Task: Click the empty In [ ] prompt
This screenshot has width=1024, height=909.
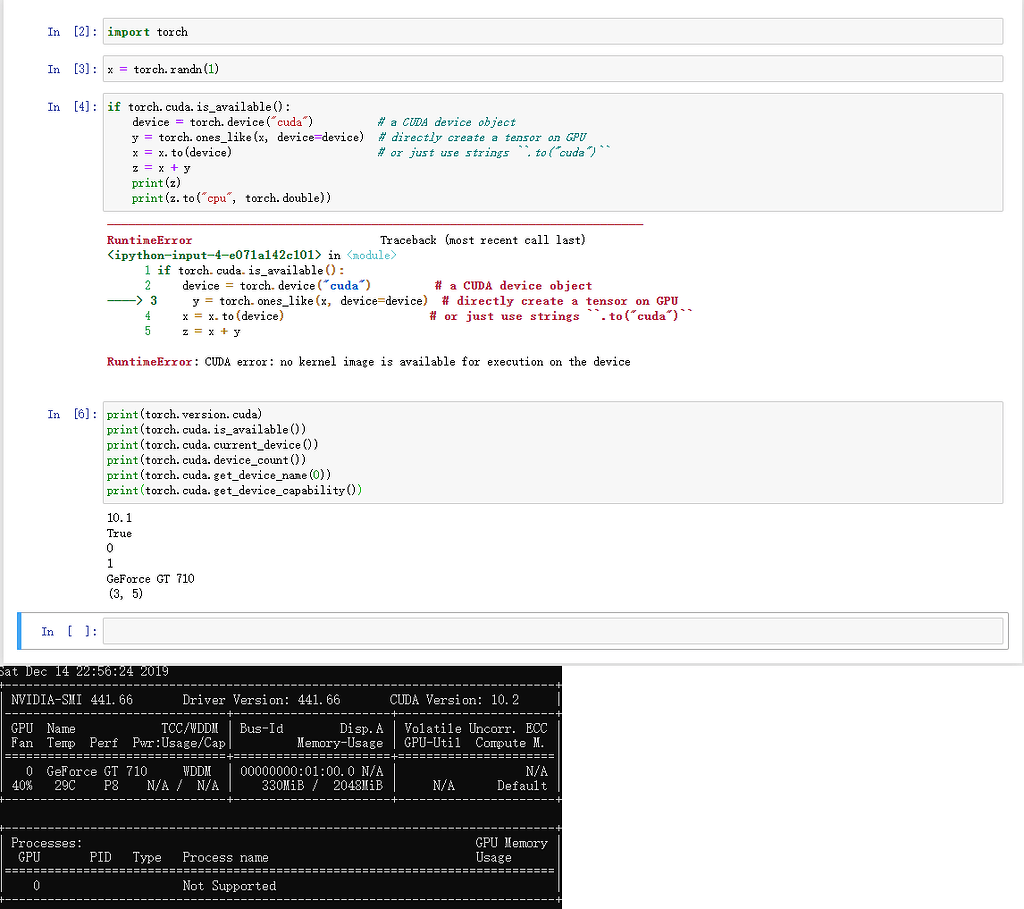Action: [x=69, y=631]
